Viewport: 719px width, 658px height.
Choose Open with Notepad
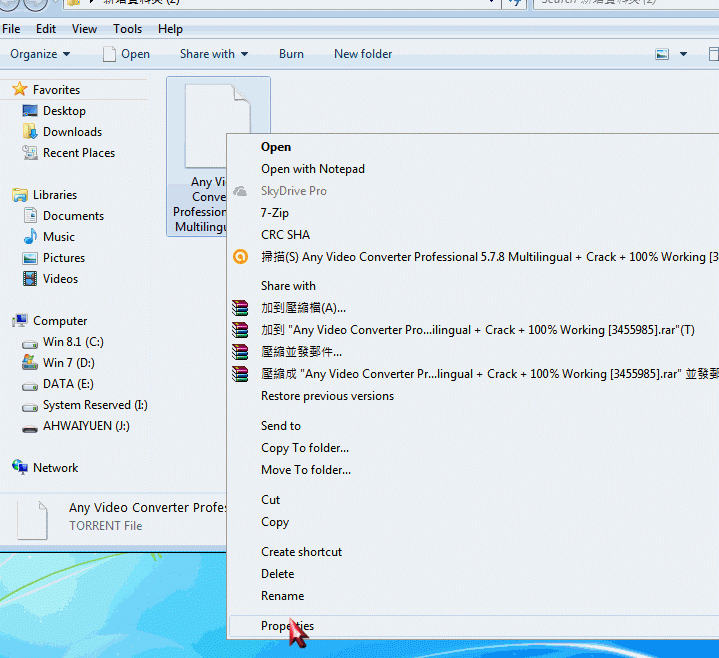pyautogui.click(x=474, y=169)
